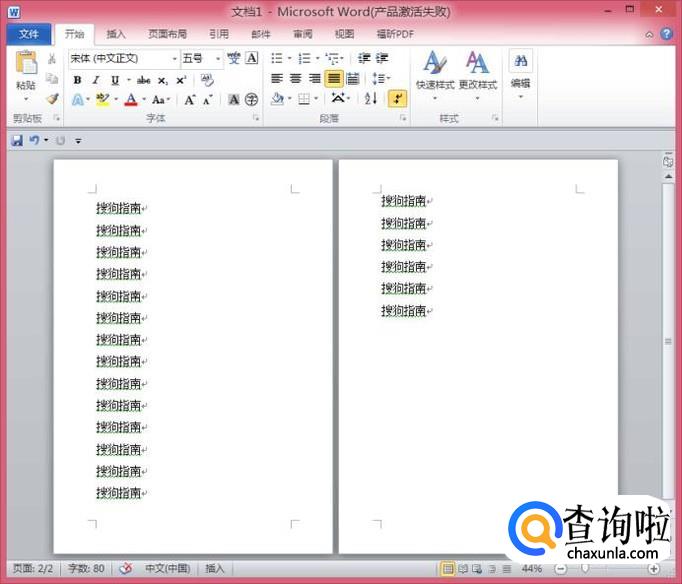Image resolution: width=682 pixels, height=584 pixels.
Task: Click the Clear Formatting icon
Action: click(x=207, y=80)
